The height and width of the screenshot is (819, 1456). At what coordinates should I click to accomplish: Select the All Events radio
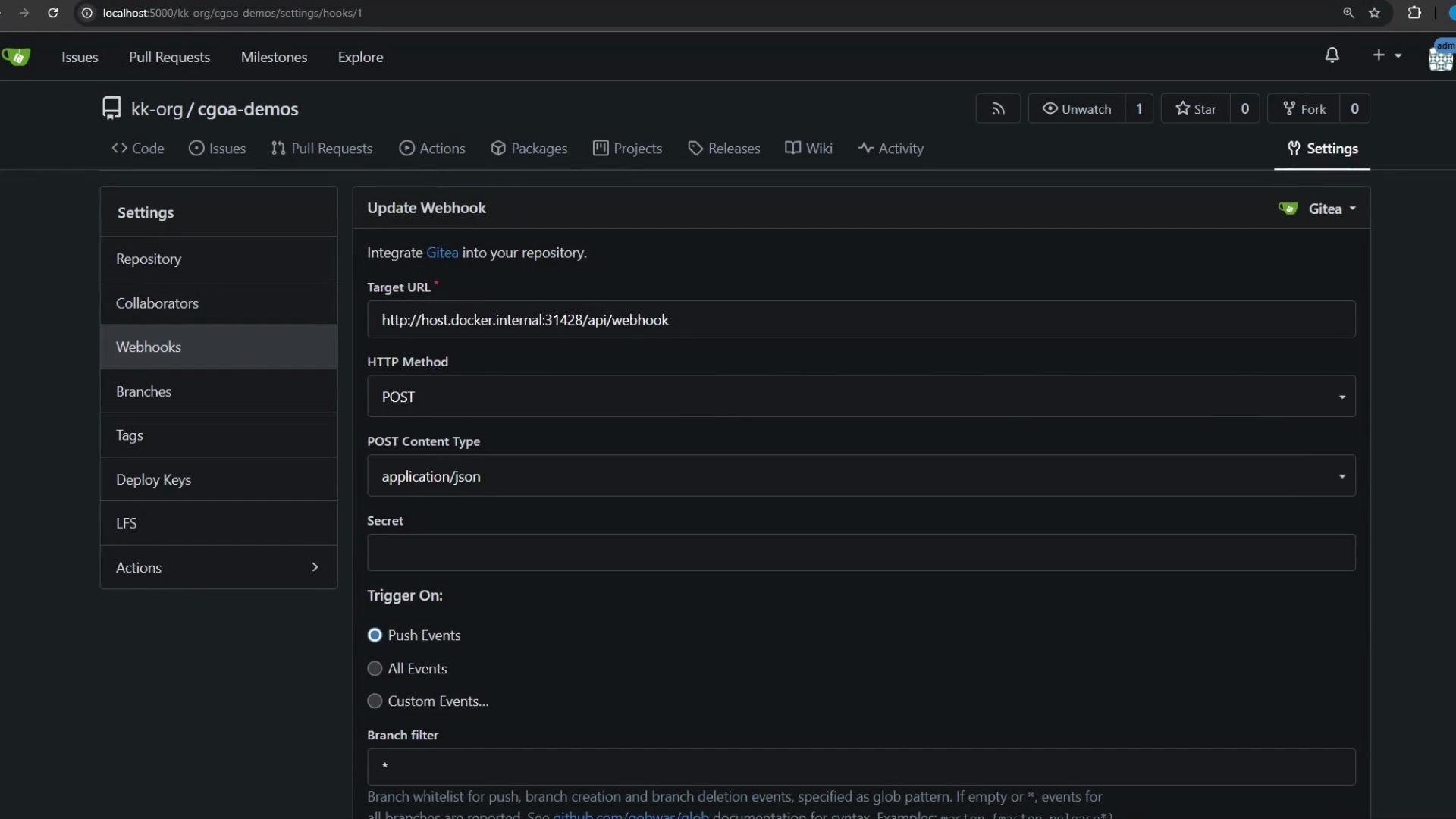click(x=375, y=669)
